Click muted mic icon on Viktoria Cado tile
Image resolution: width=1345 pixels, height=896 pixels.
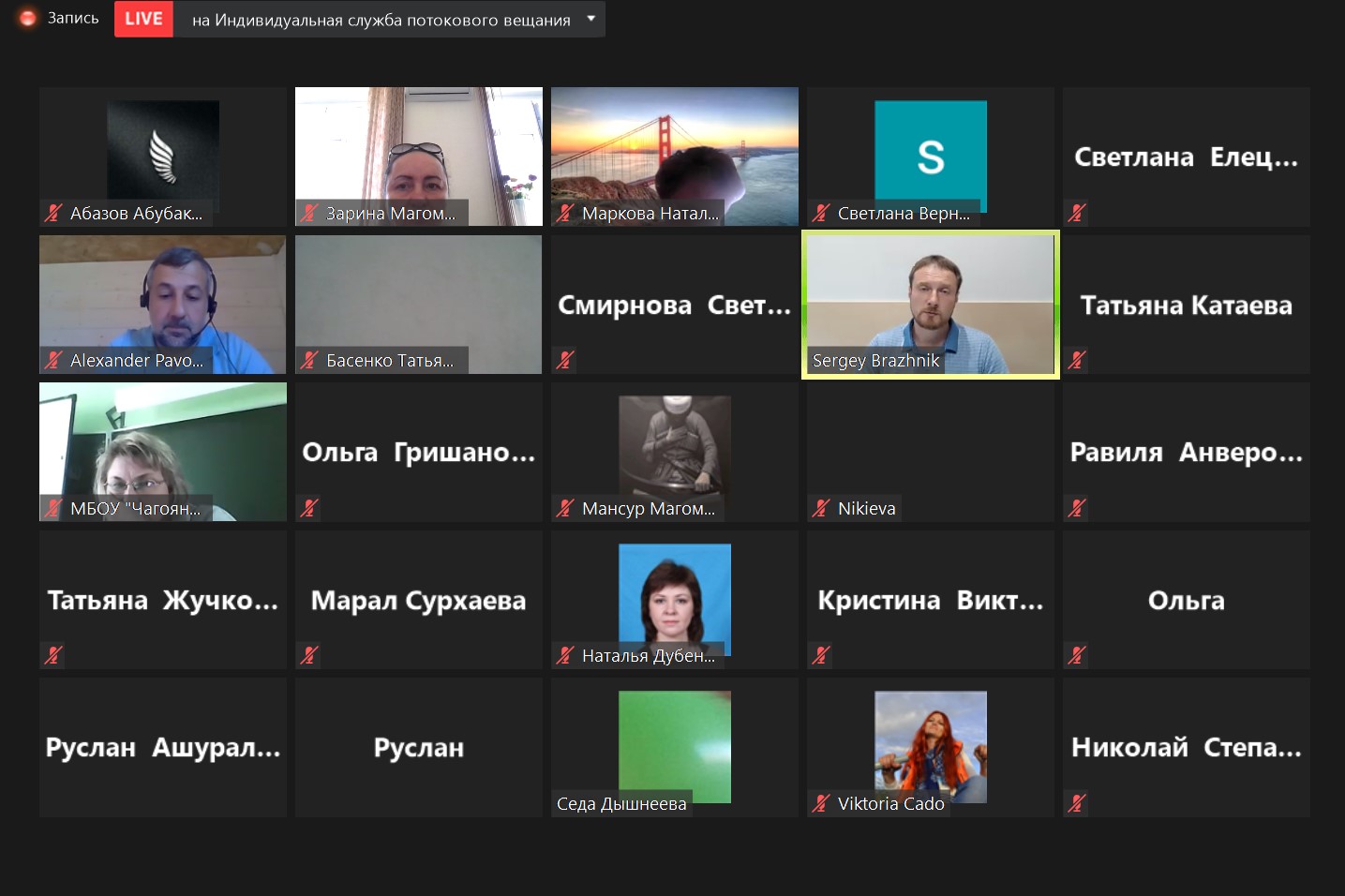821,803
